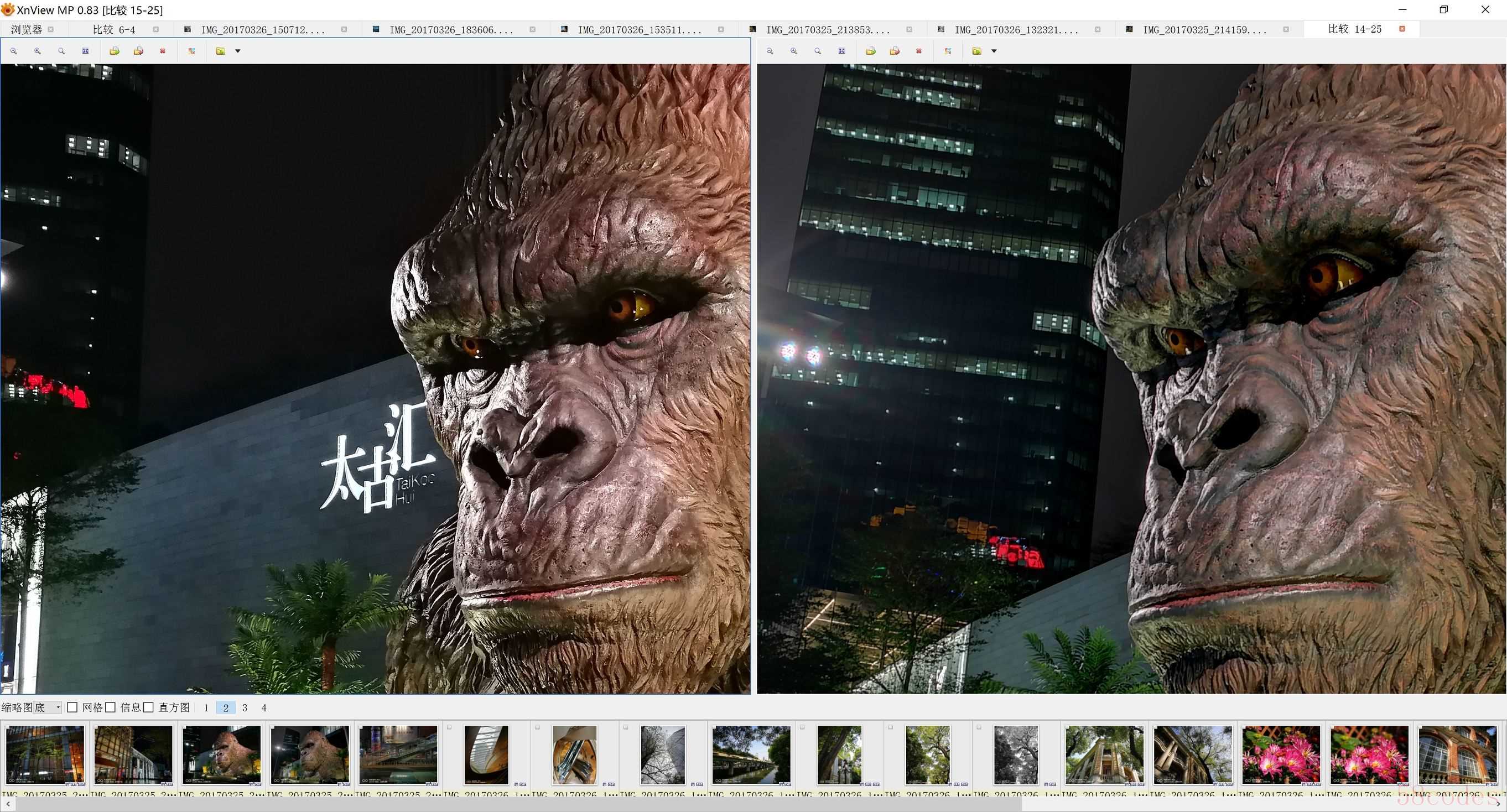Copy right image to folder
The image size is (1507, 812).
871,51
